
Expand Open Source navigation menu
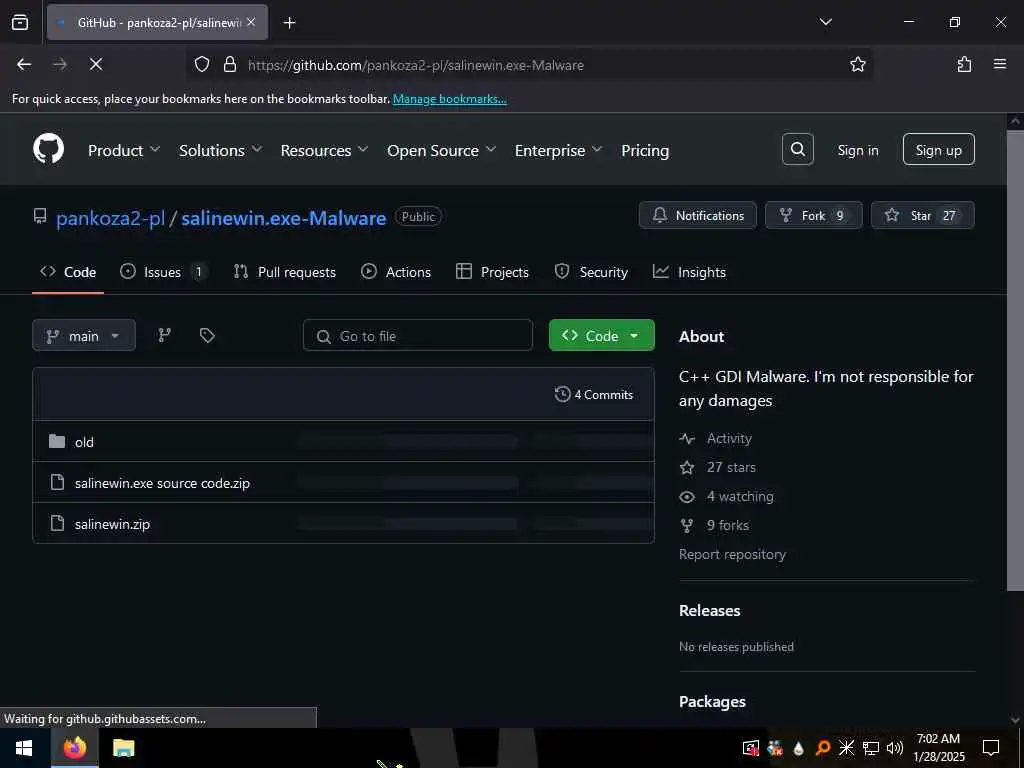(441, 150)
